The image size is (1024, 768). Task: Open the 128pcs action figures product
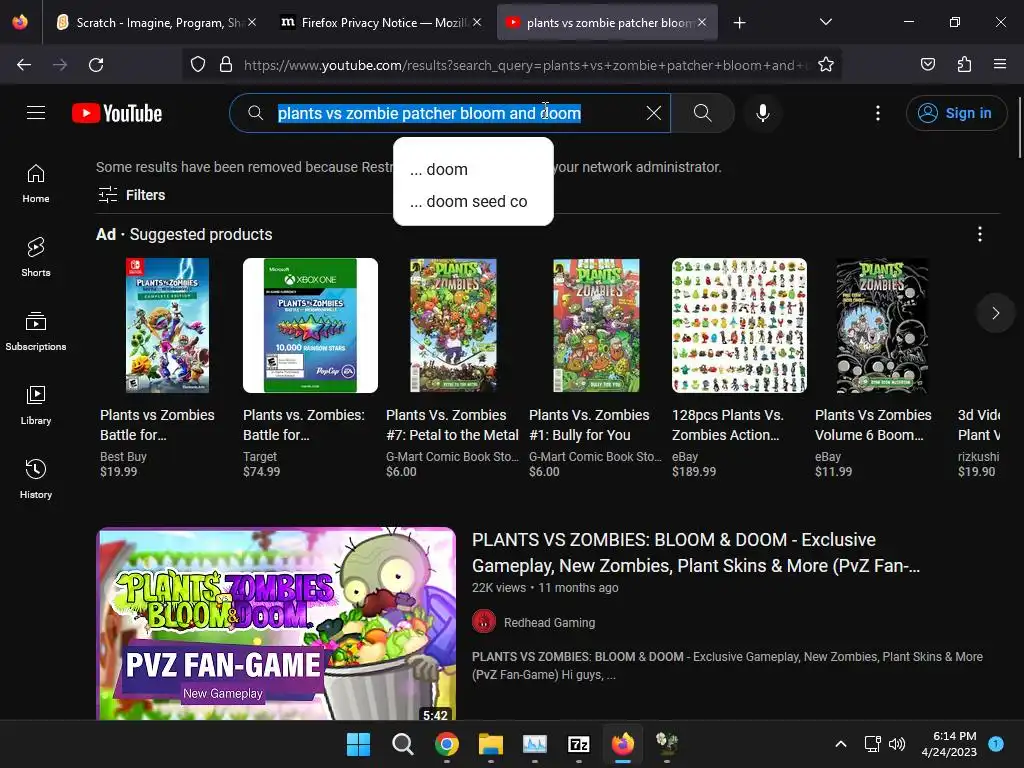tap(739, 369)
